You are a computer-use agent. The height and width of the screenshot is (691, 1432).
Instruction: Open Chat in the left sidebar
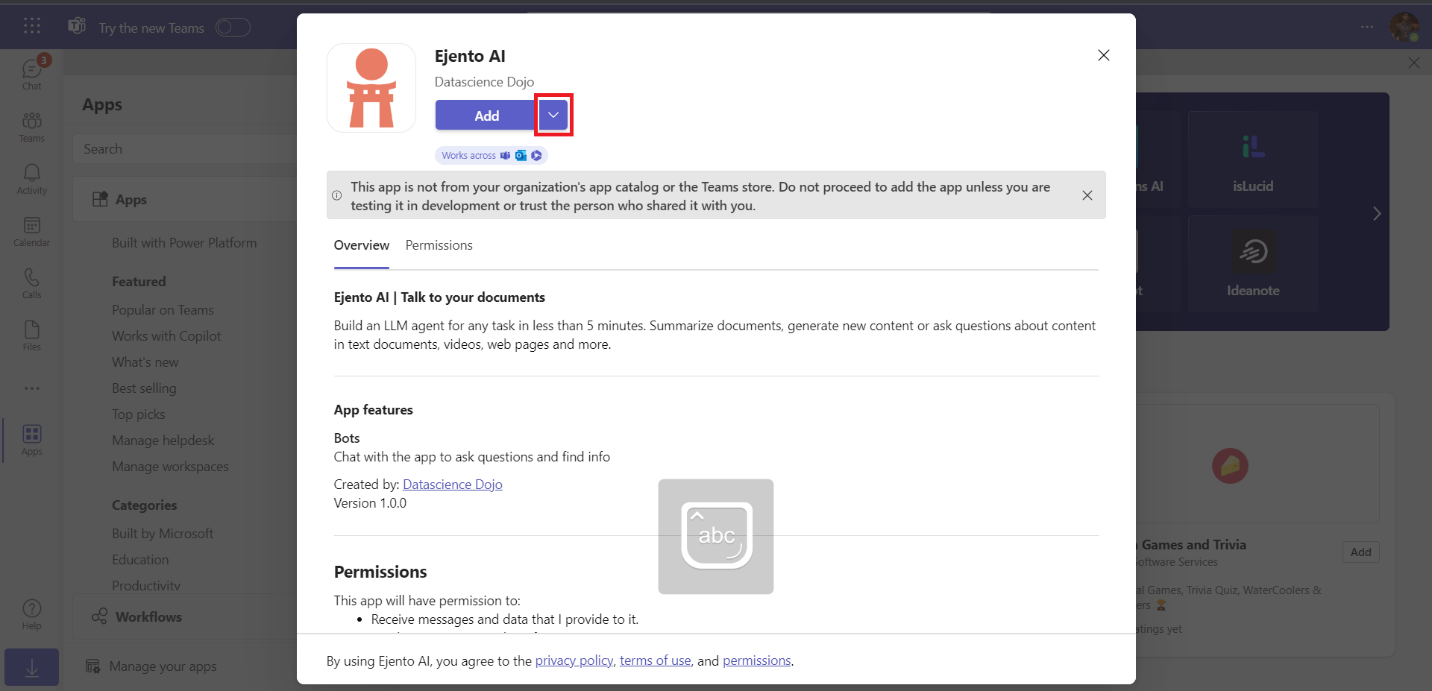tap(31, 73)
